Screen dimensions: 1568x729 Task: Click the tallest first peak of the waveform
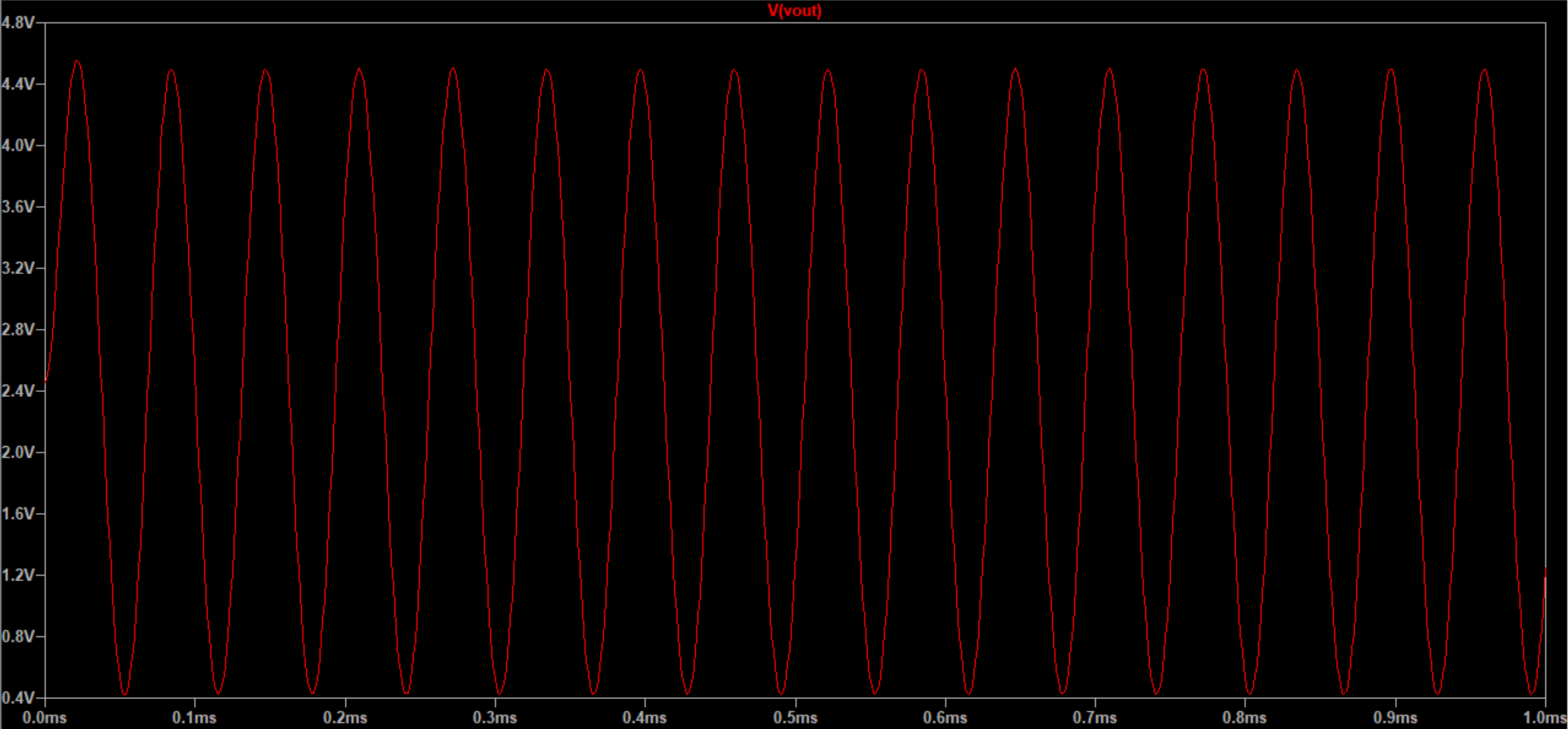tap(77, 62)
